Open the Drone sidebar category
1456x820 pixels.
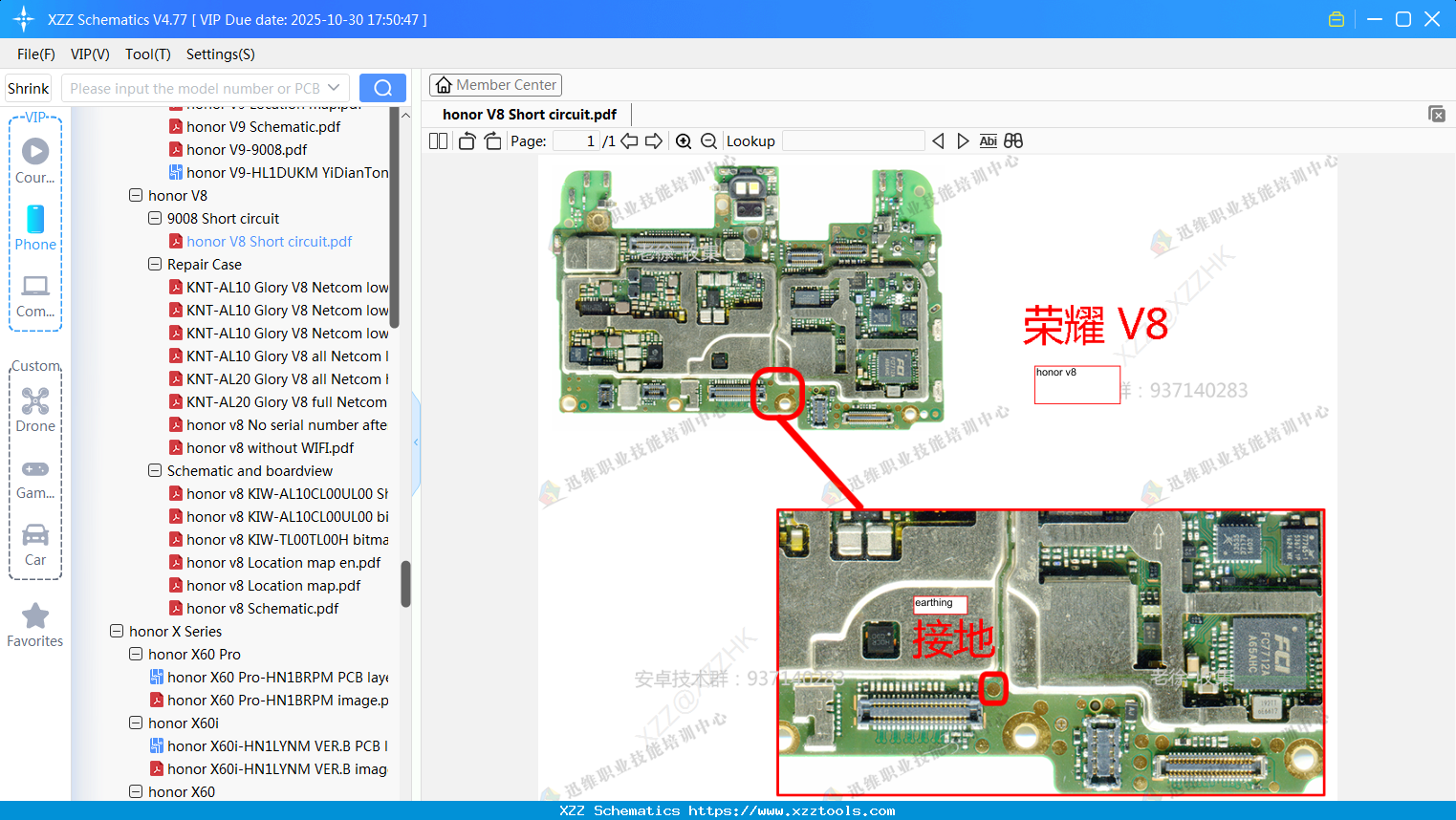[35, 410]
